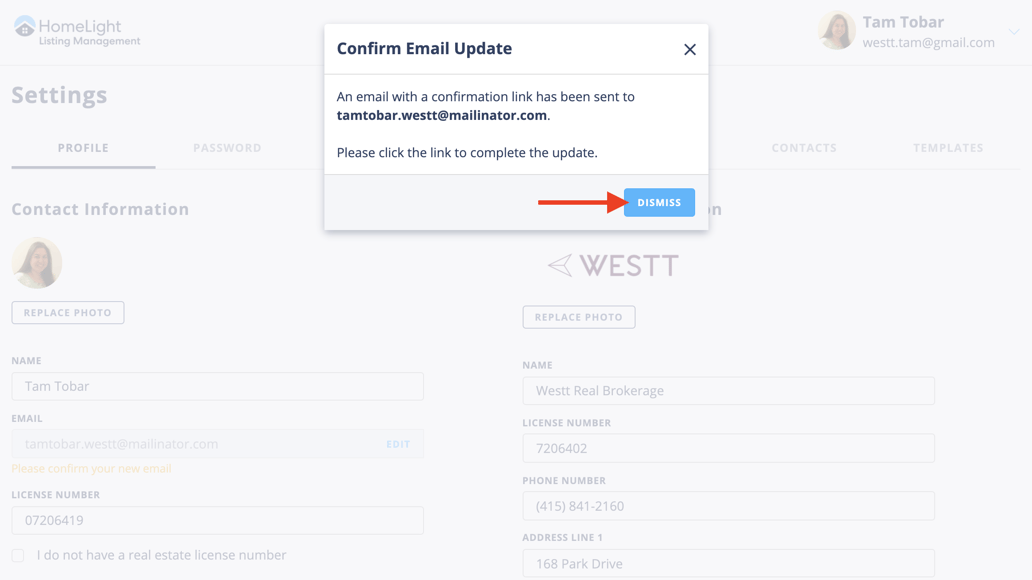Open the CONTACTS tab
This screenshot has height=580, width=1032.
tap(804, 147)
